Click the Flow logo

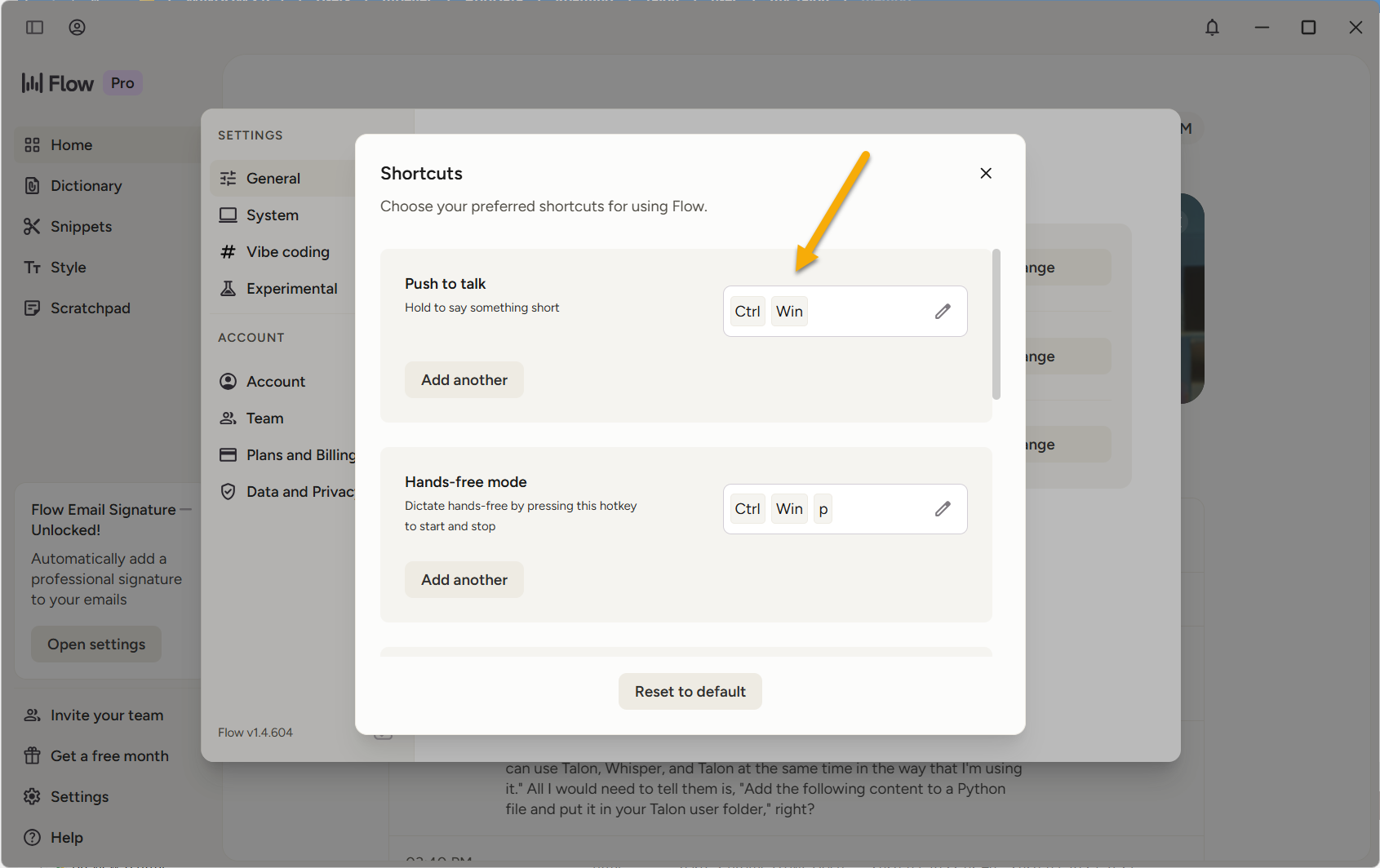point(58,83)
